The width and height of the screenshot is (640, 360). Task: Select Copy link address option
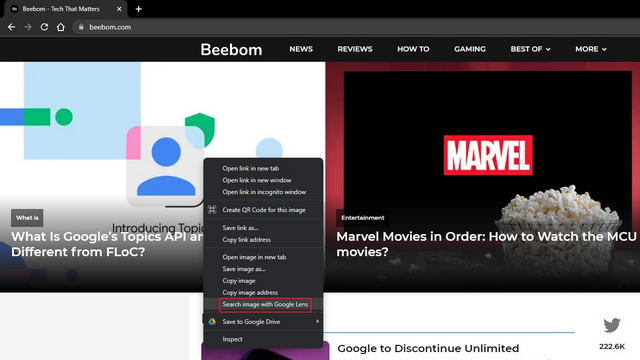263,240
